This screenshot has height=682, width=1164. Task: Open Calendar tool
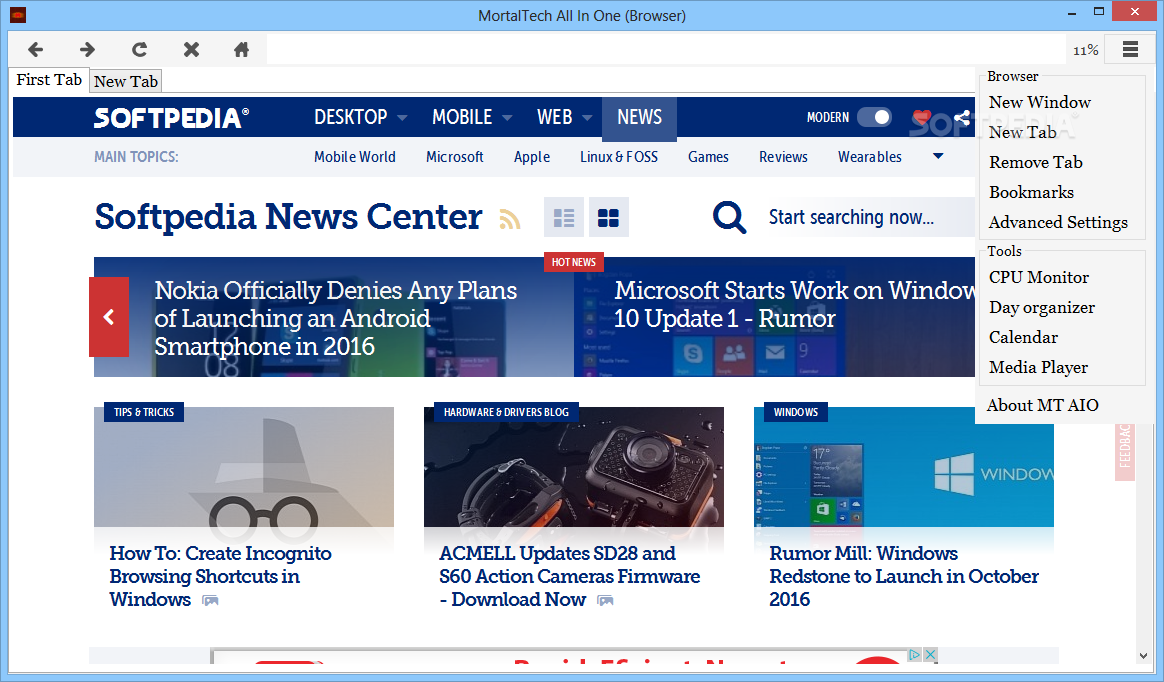coord(1023,338)
